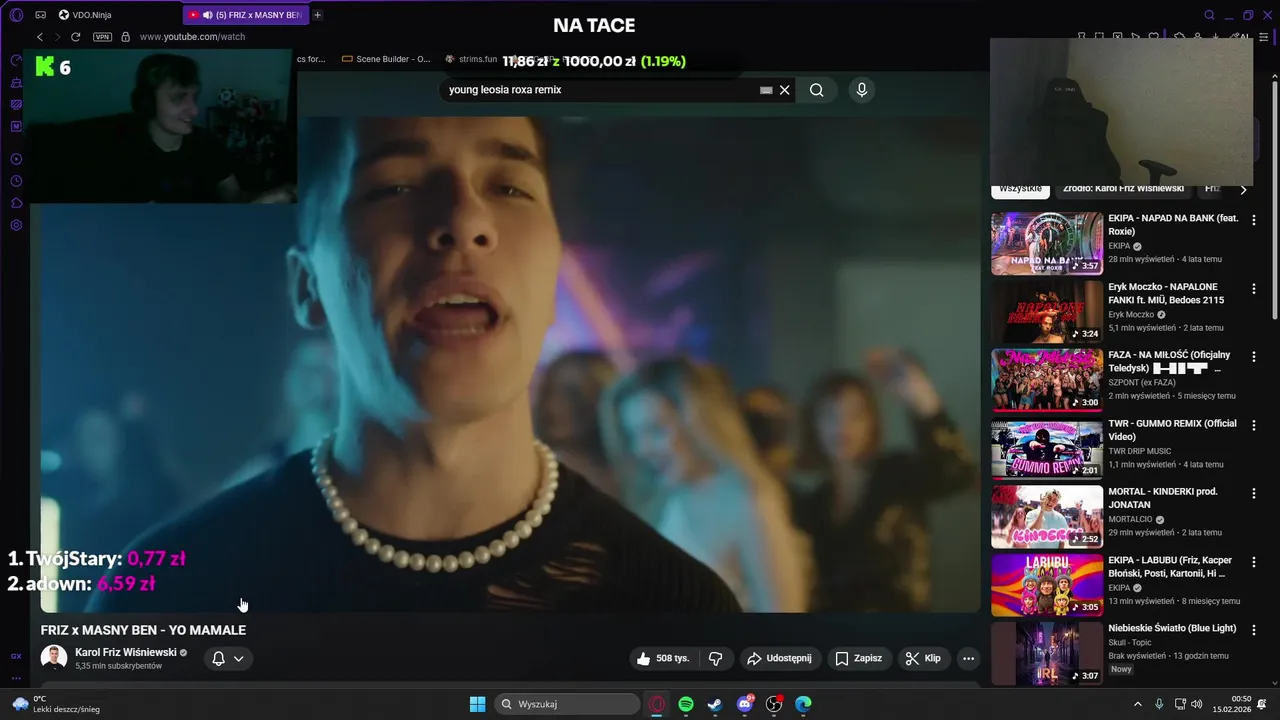This screenshot has height=720, width=1280.
Task: Open FAZA - NA MIŁOŚĆ video thumbnail
Action: tap(1046, 380)
